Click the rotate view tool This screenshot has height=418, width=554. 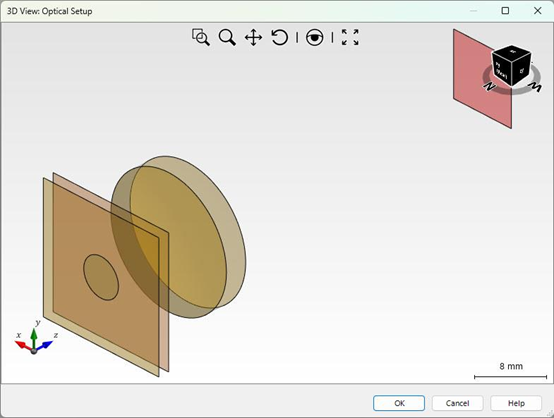(279, 37)
